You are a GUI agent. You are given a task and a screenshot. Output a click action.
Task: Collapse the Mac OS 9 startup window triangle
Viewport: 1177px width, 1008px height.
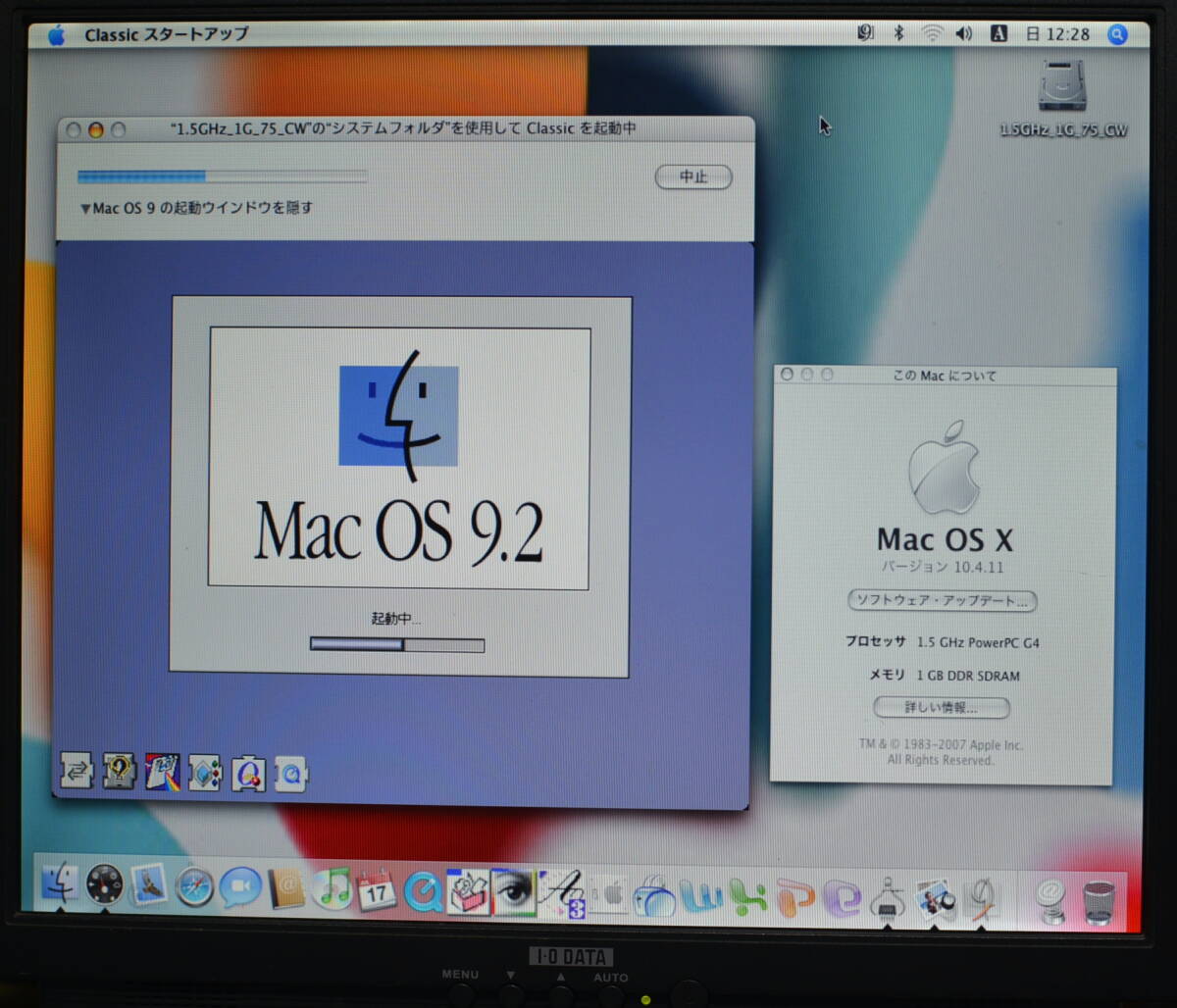pyautogui.click(x=85, y=208)
